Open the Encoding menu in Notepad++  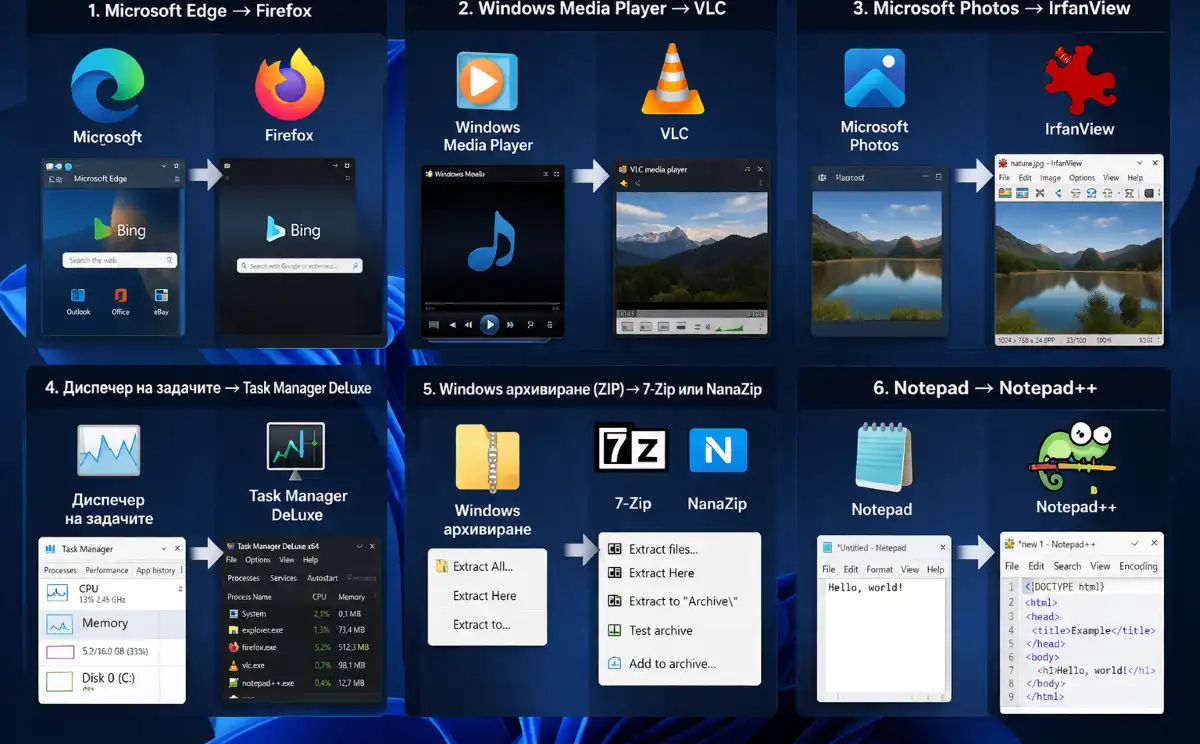(1138, 566)
